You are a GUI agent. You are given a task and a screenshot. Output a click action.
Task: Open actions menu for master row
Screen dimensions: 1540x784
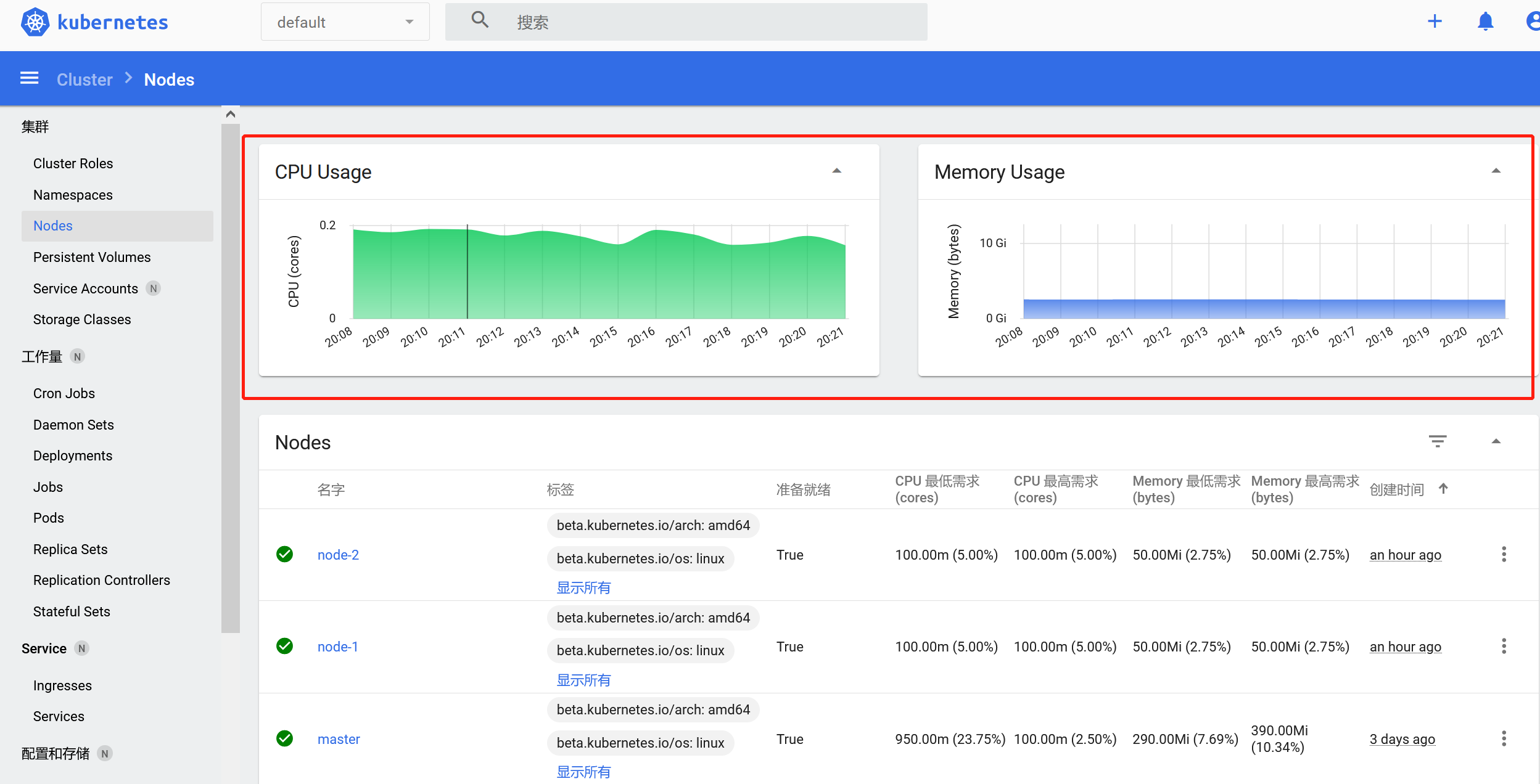(x=1504, y=738)
